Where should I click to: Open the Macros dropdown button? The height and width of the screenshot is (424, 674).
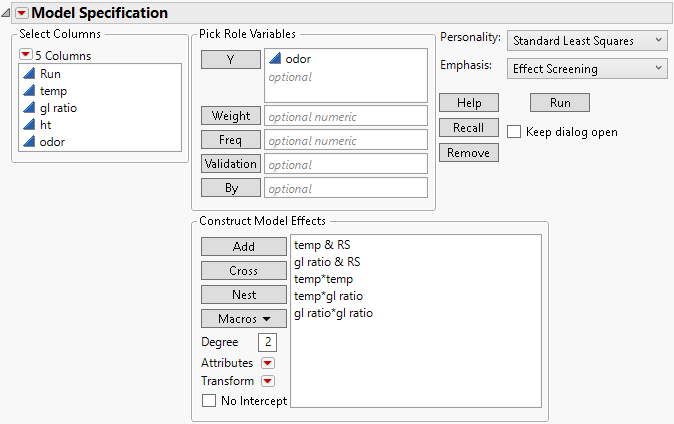243,318
